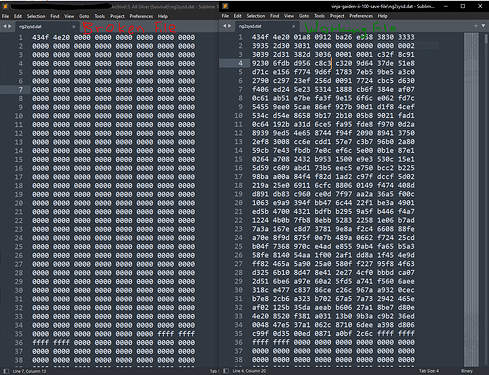Open the Find menu in the left window
The height and width of the screenshot is (375, 489).
55,16
